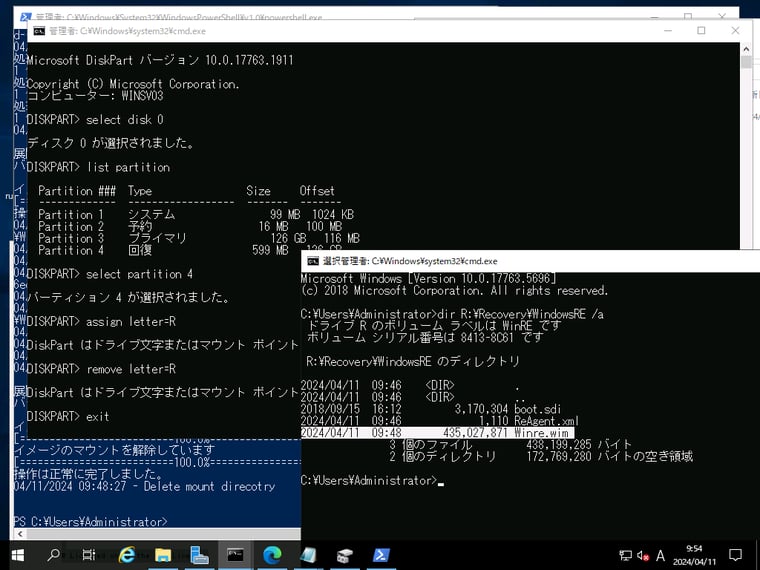Click PowerShell prompt 'PS C:\Users\Administrator>'
The width and height of the screenshot is (760, 570).
(x=90, y=522)
